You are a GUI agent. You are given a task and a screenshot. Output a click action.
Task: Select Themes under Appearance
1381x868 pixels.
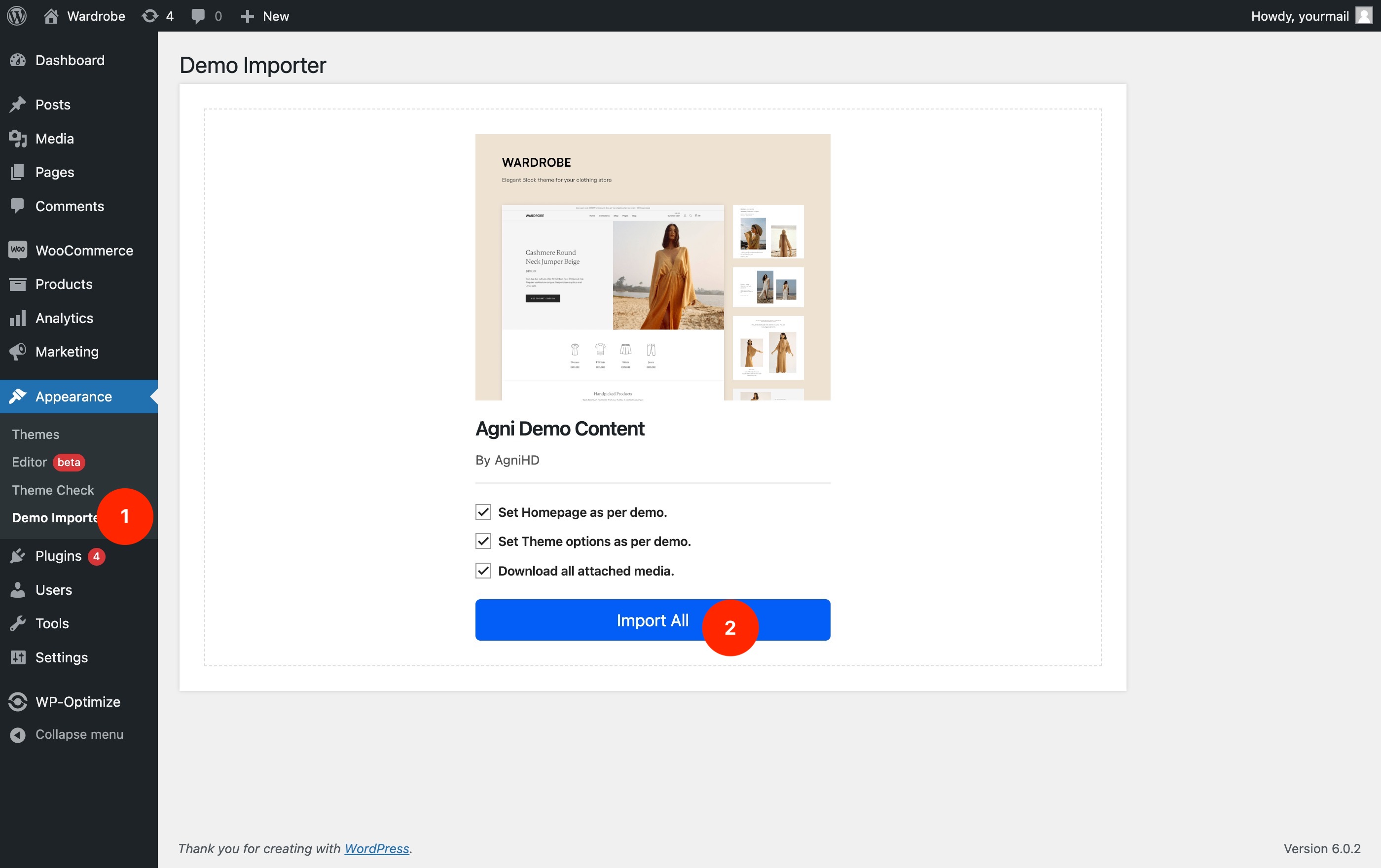tap(35, 434)
